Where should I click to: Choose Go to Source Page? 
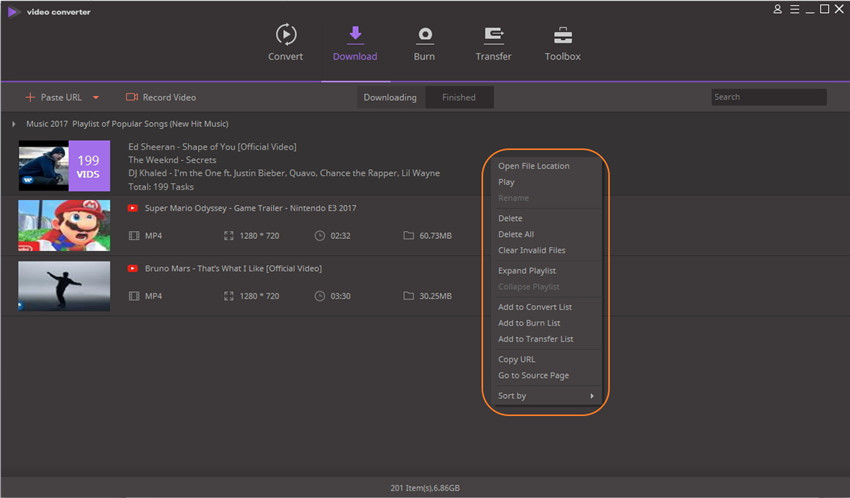(x=533, y=376)
